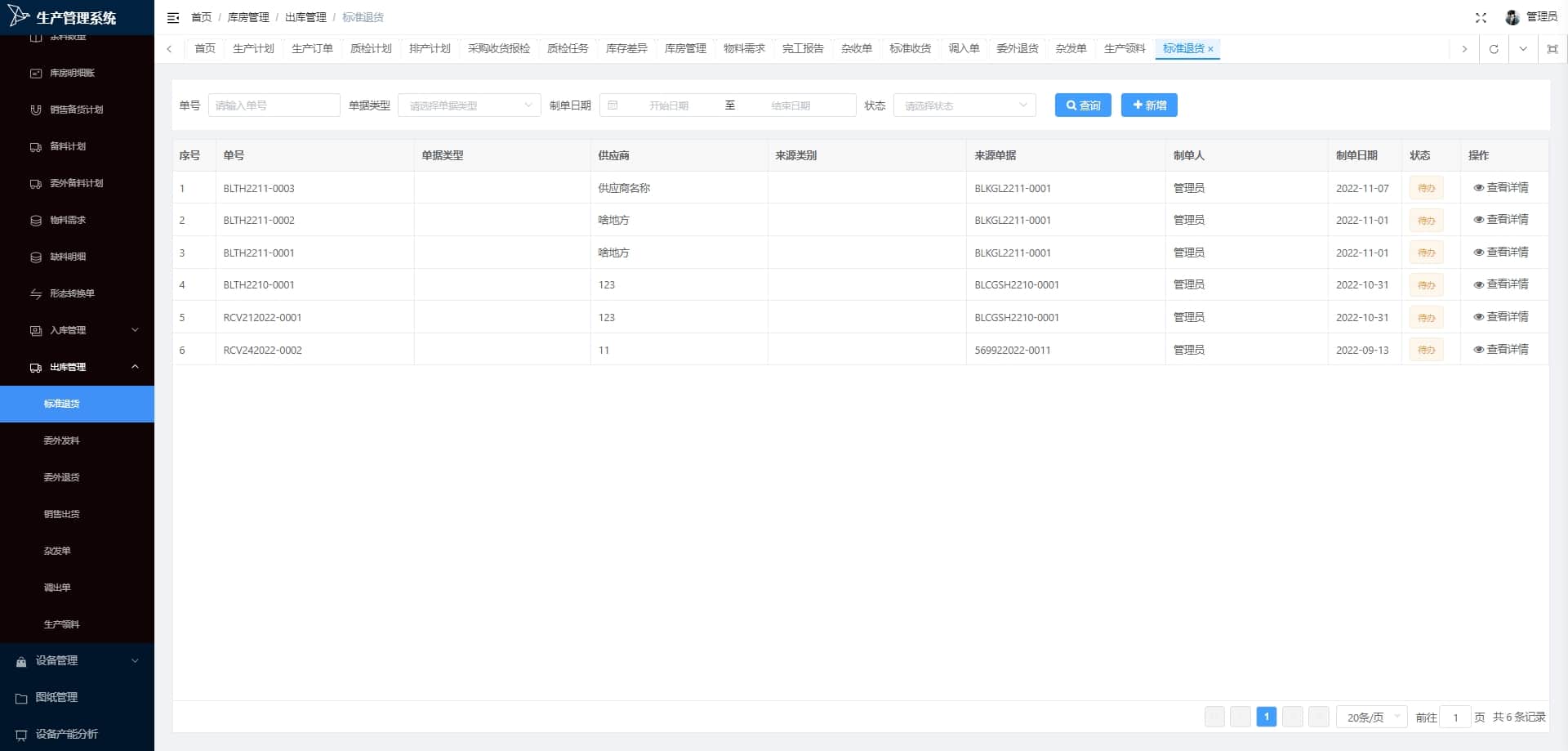This screenshot has height=751, width=1568.
Task: Click the 形态转换单 icon in the sidebar
Action: [x=35, y=294]
